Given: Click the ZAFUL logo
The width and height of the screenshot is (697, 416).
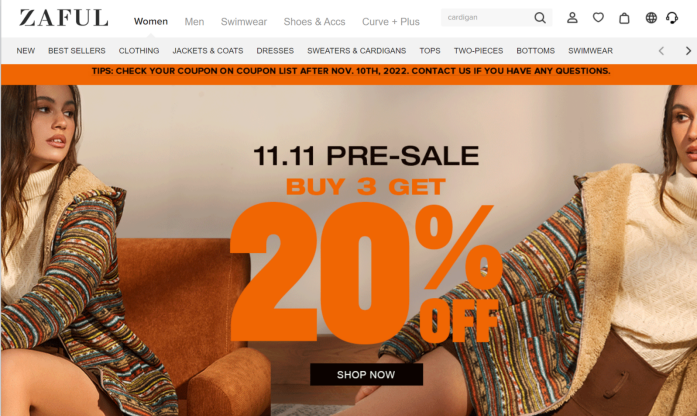Looking at the screenshot, I should (64, 18).
